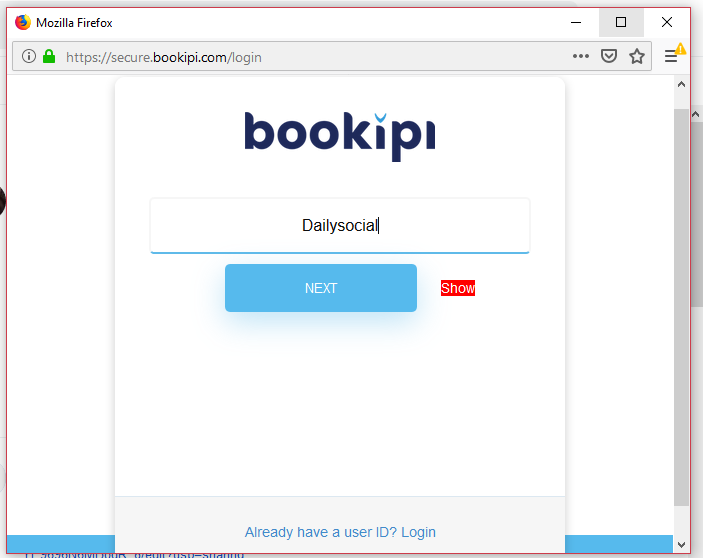The width and height of the screenshot is (703, 558).
Task: Save page to Pocket icon
Action: coord(609,56)
